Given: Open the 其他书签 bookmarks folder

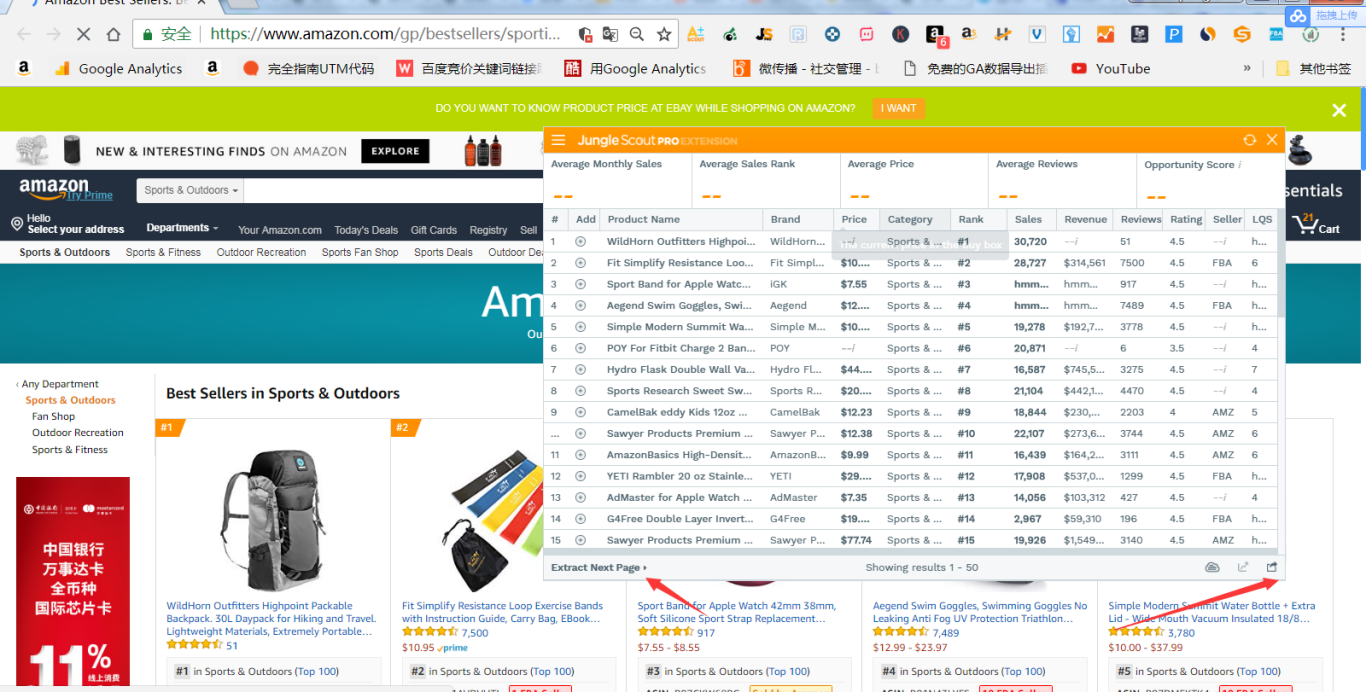Looking at the screenshot, I should click(x=1314, y=69).
